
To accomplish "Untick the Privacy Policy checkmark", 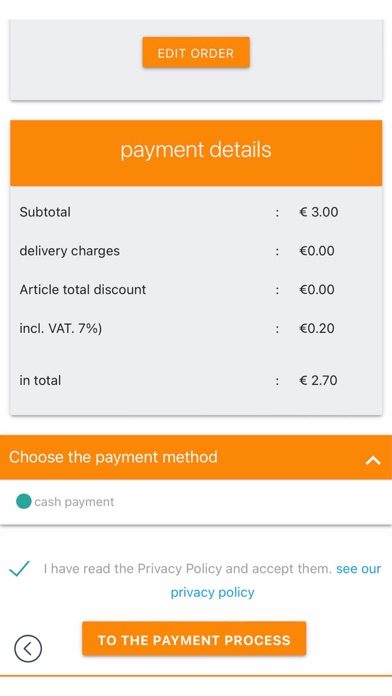I will (20, 568).
